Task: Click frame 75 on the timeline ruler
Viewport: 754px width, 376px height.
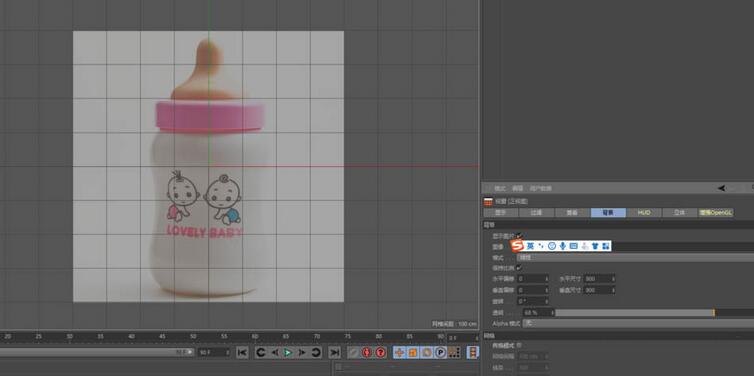Action: point(348,337)
